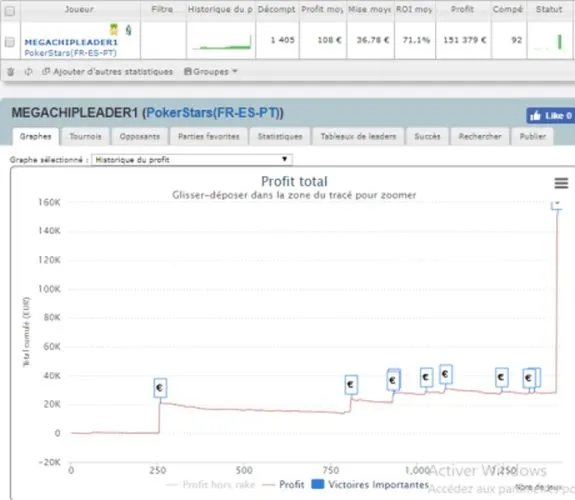The image size is (575, 500).
Task: Open the Succès tab
Action: coord(427,136)
